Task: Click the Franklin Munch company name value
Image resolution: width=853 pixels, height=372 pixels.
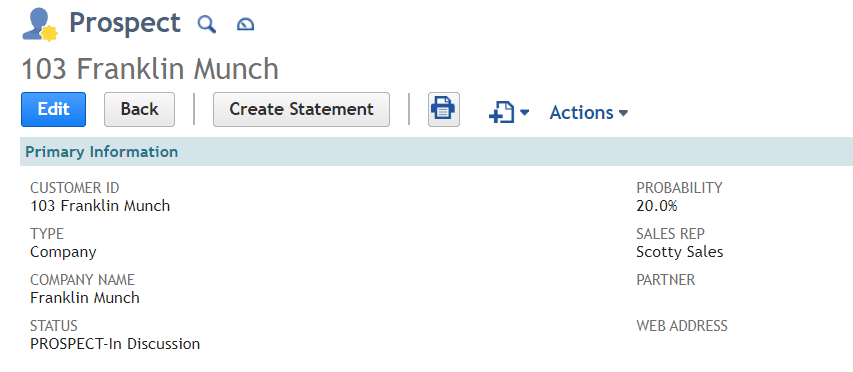Action: (x=85, y=298)
